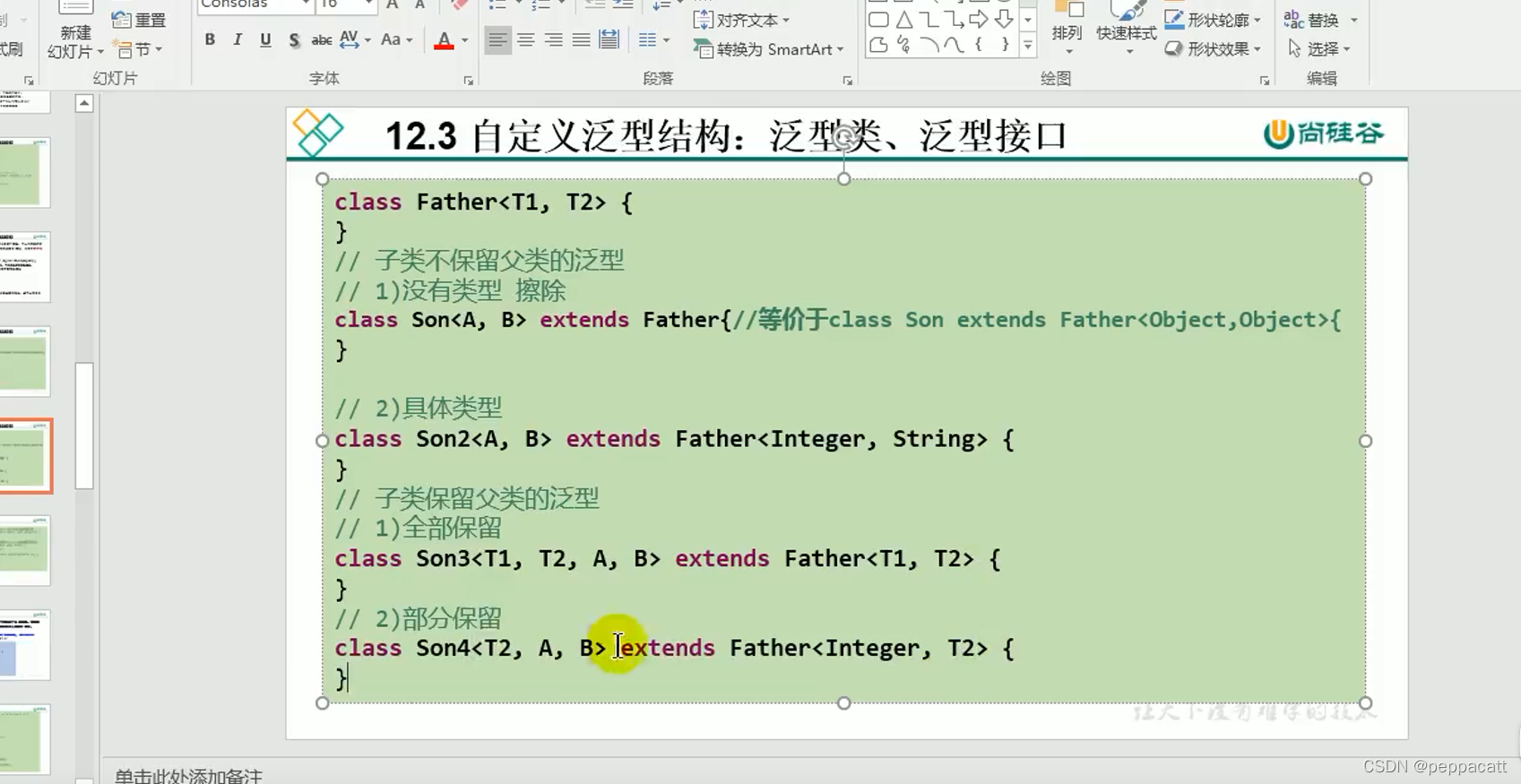Apply the red font color
Screen dimensions: 1521x784
(444, 39)
